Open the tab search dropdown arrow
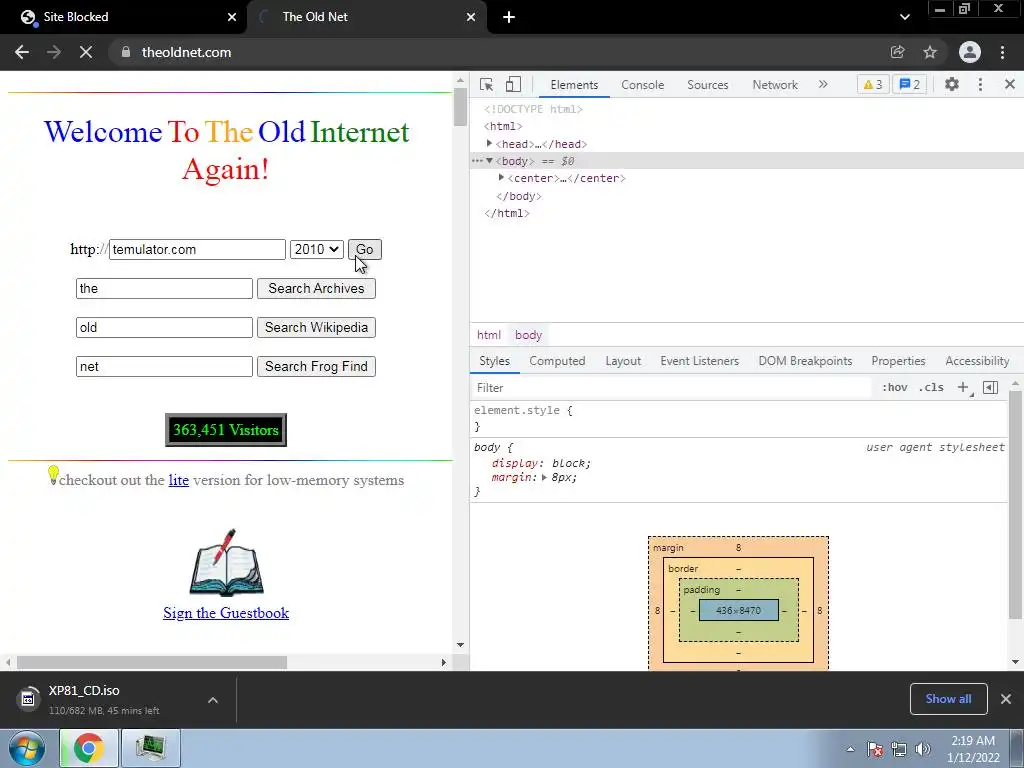The width and height of the screenshot is (1024, 768). (x=904, y=17)
